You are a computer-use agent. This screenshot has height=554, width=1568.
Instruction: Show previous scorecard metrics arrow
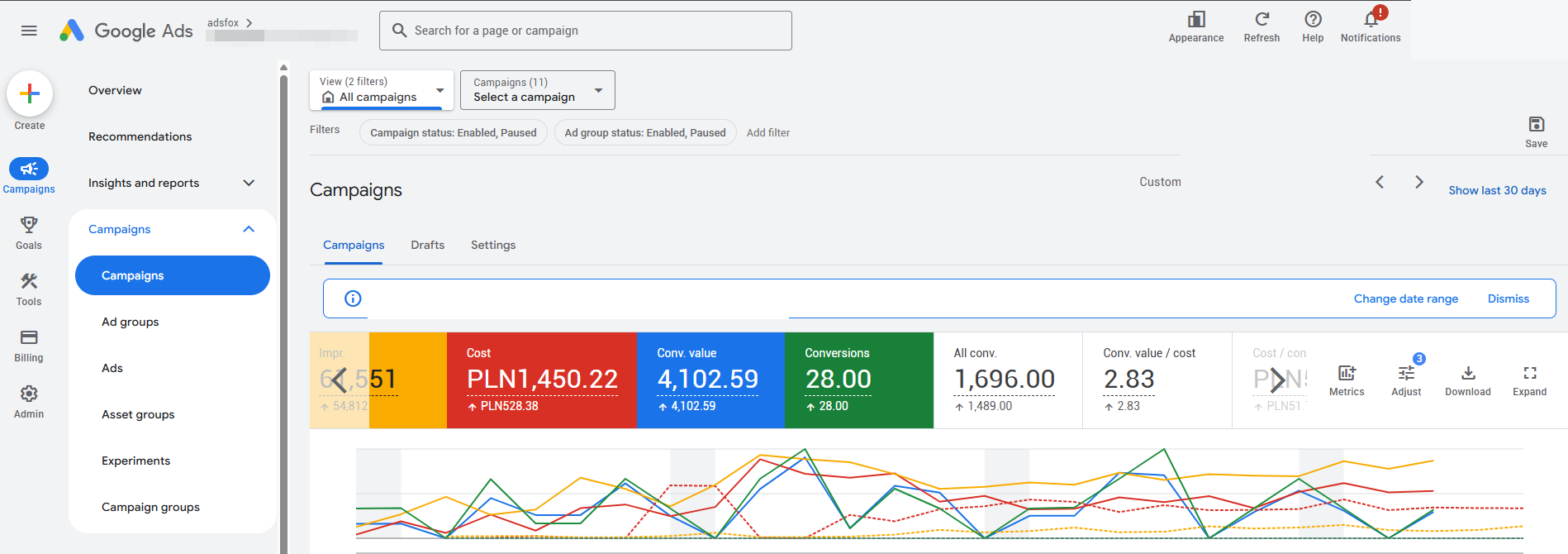[x=339, y=380]
